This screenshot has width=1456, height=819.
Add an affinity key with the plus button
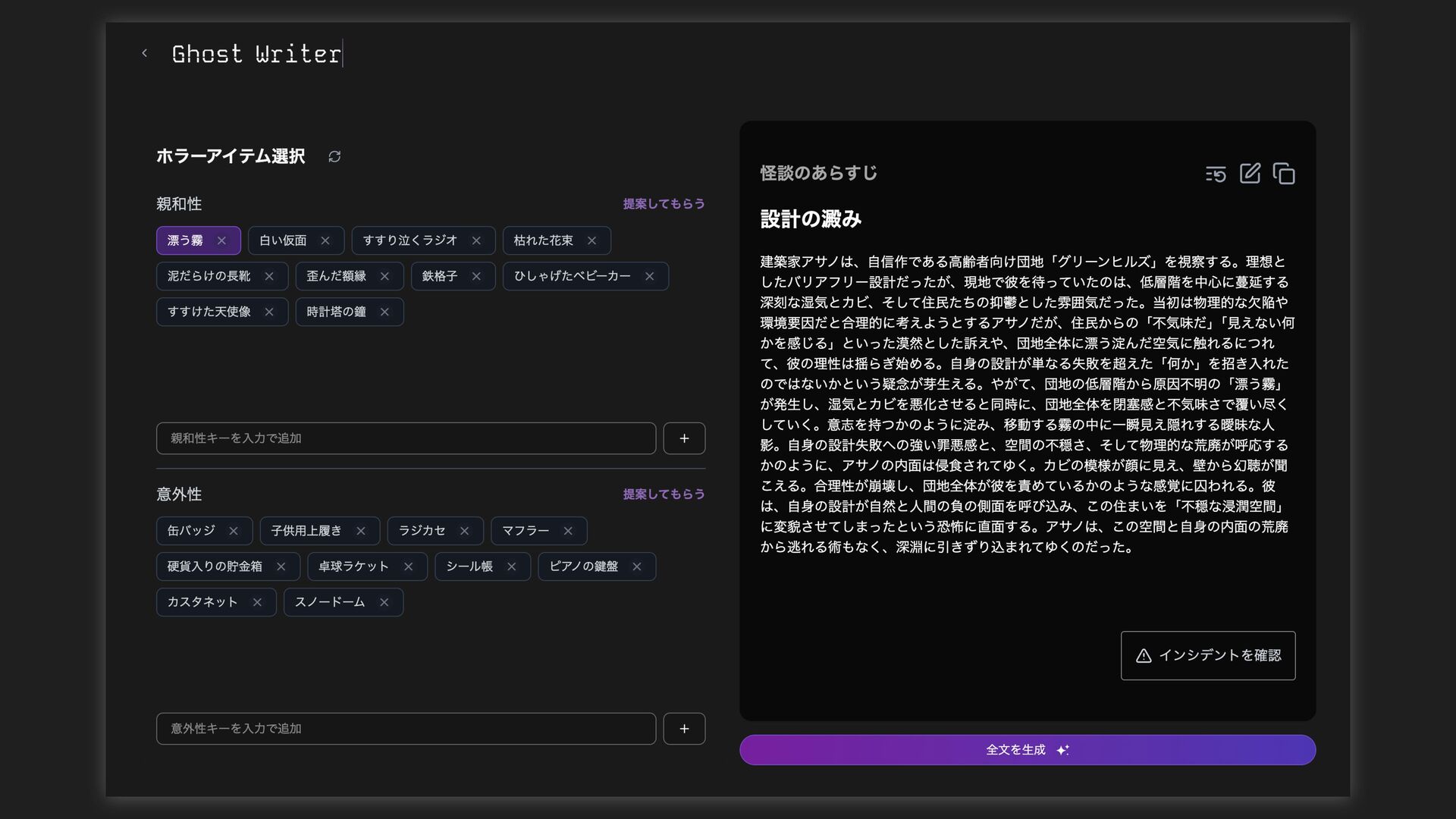tap(684, 438)
